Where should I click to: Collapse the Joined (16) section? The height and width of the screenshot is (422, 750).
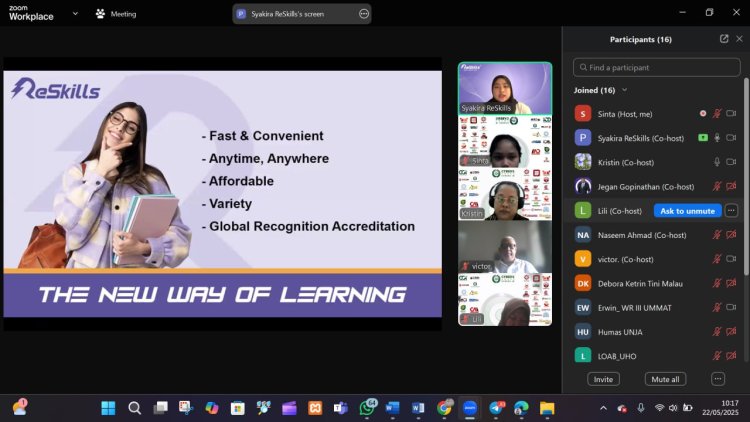624,90
